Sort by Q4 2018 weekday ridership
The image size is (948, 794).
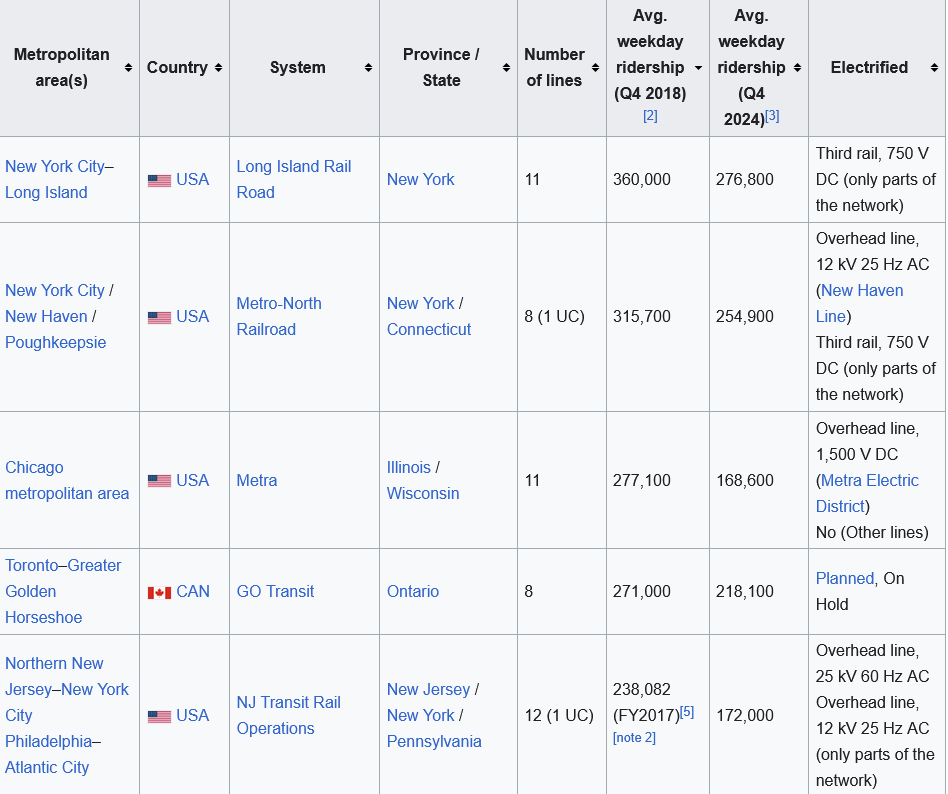click(x=698, y=68)
